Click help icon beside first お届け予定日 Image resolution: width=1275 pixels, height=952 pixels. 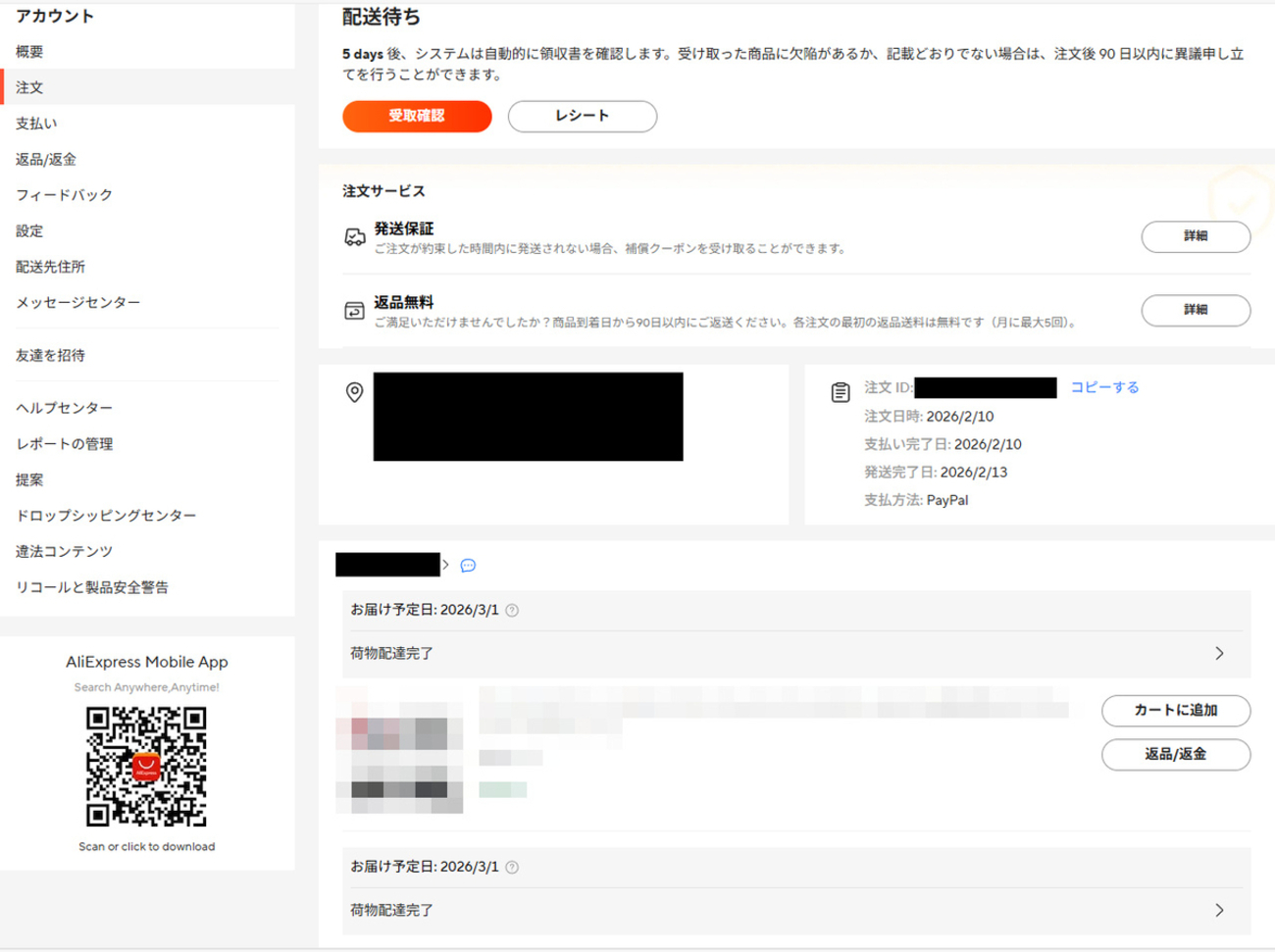(512, 610)
